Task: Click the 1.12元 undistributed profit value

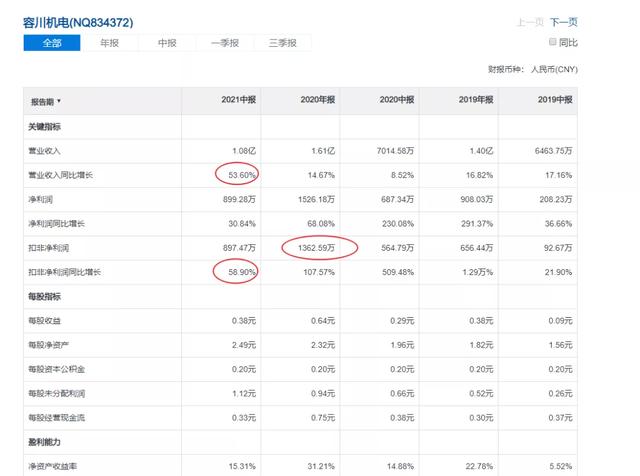Action: 244,394
